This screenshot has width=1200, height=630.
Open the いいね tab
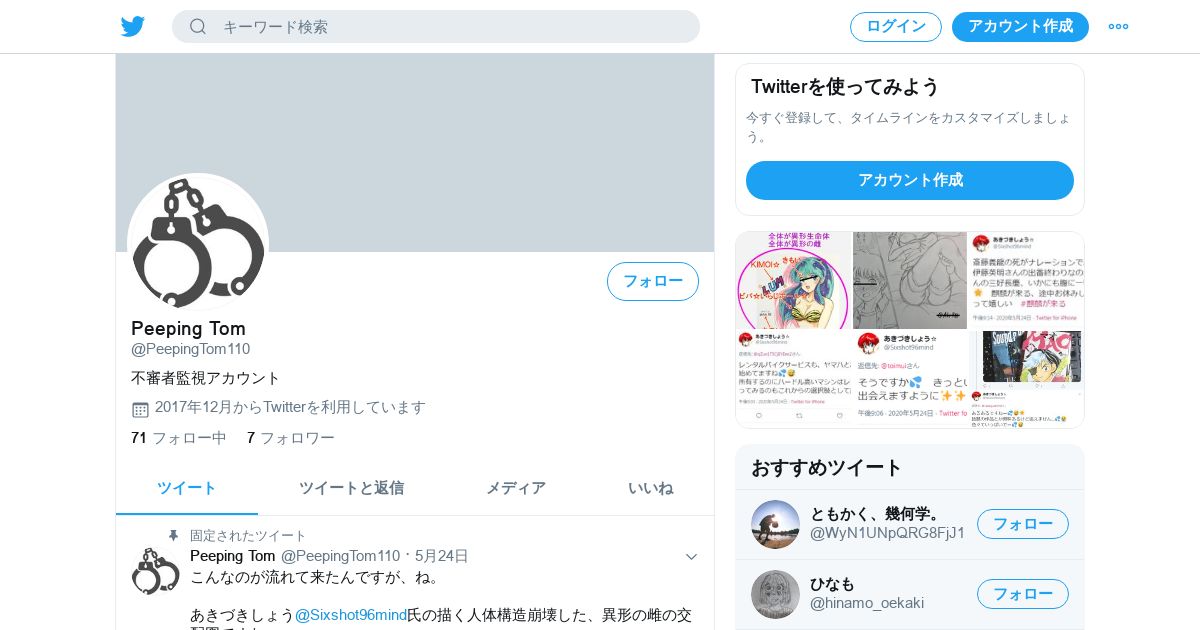pyautogui.click(x=650, y=488)
